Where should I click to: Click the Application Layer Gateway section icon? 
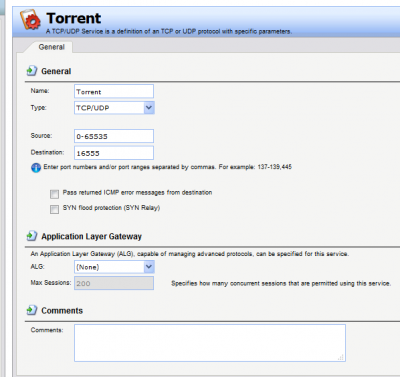tap(32, 236)
